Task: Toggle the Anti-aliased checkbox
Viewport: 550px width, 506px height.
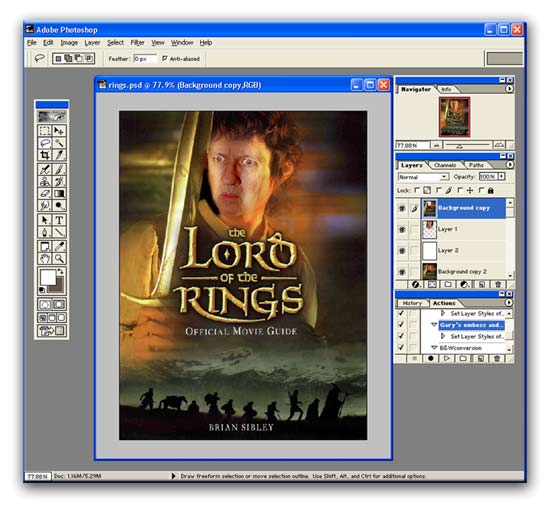Action: [x=165, y=58]
